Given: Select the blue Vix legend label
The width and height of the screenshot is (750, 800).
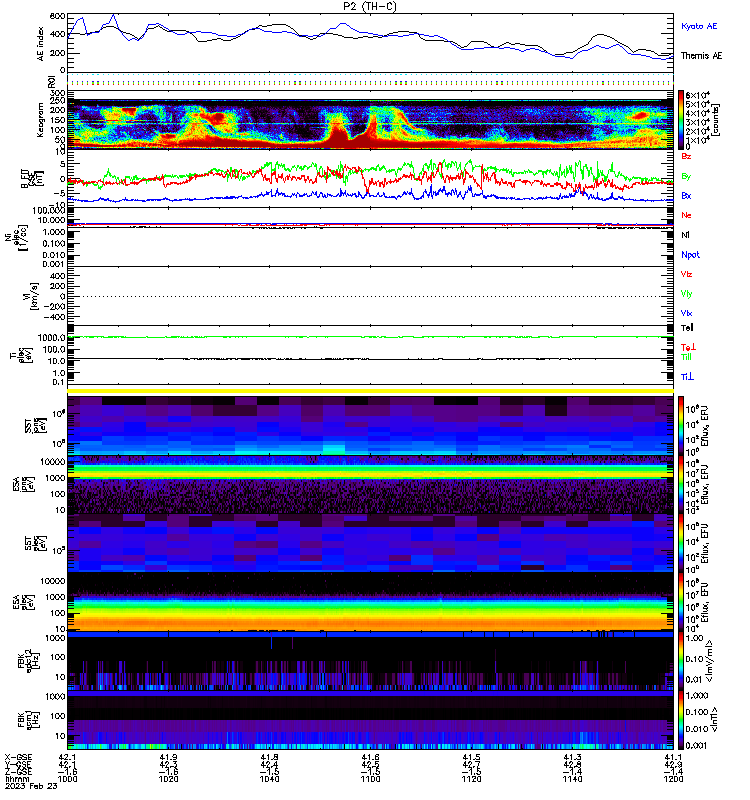Looking at the screenshot, I should tap(686, 313).
